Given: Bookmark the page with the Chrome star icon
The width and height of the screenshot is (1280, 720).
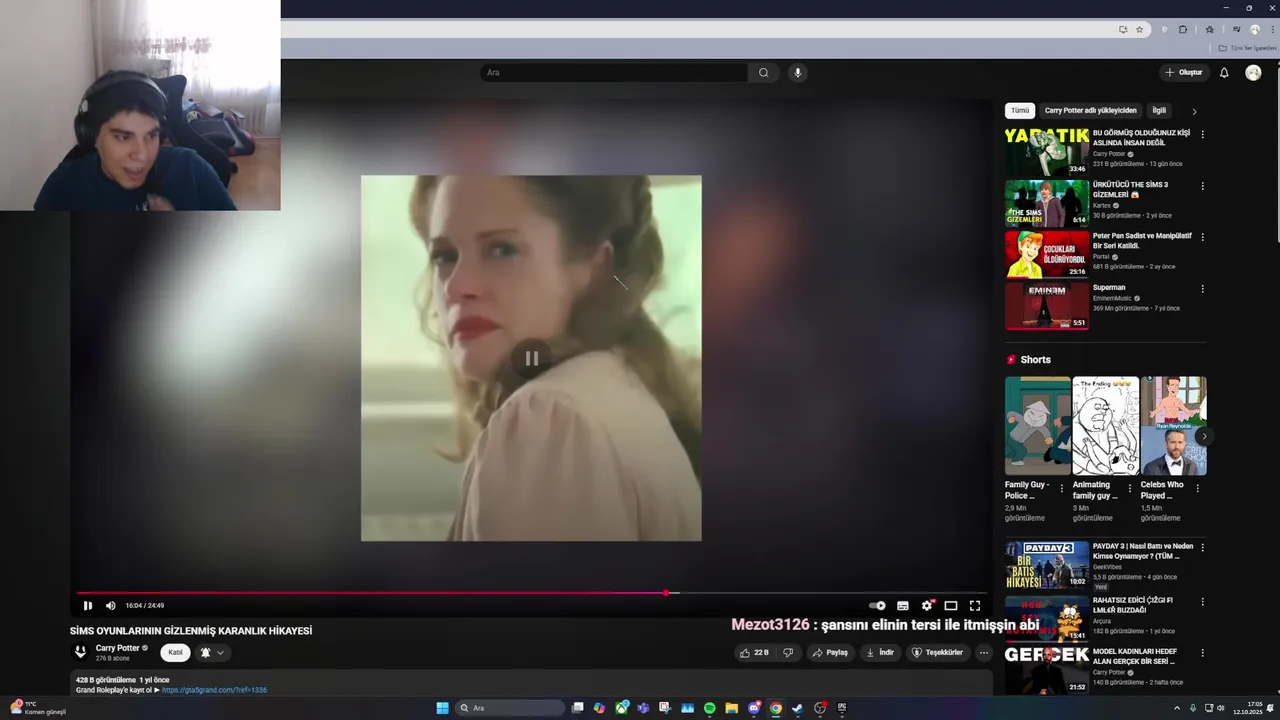Looking at the screenshot, I should click(x=1139, y=30).
